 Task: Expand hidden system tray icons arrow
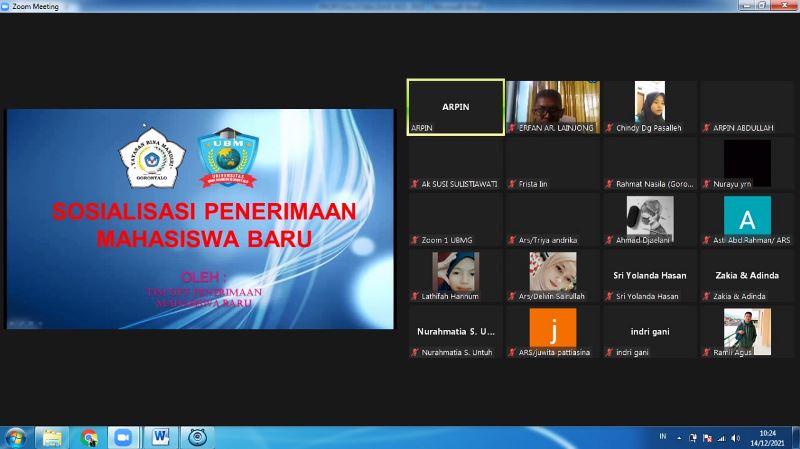click(x=679, y=438)
